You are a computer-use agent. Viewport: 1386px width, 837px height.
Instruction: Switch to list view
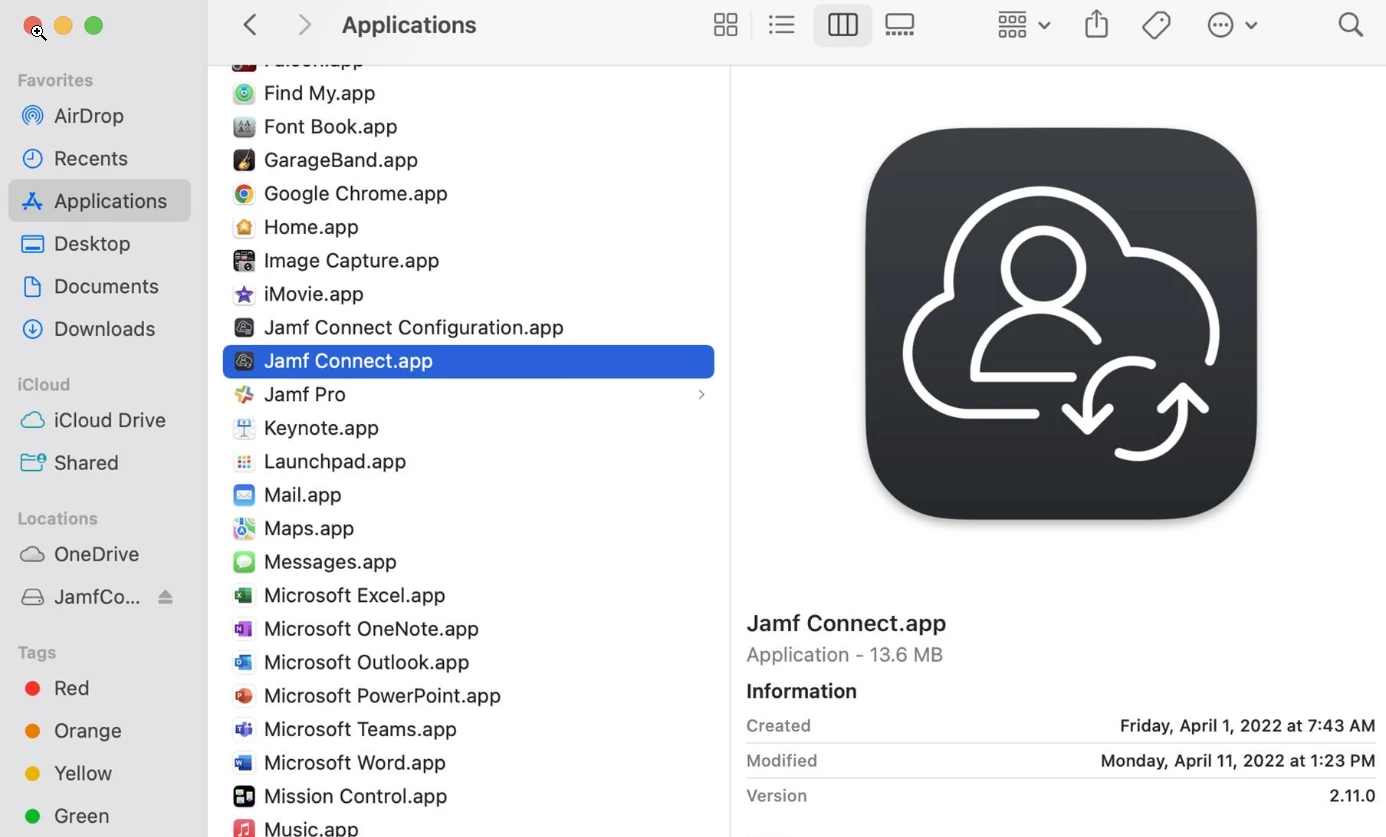tap(782, 25)
